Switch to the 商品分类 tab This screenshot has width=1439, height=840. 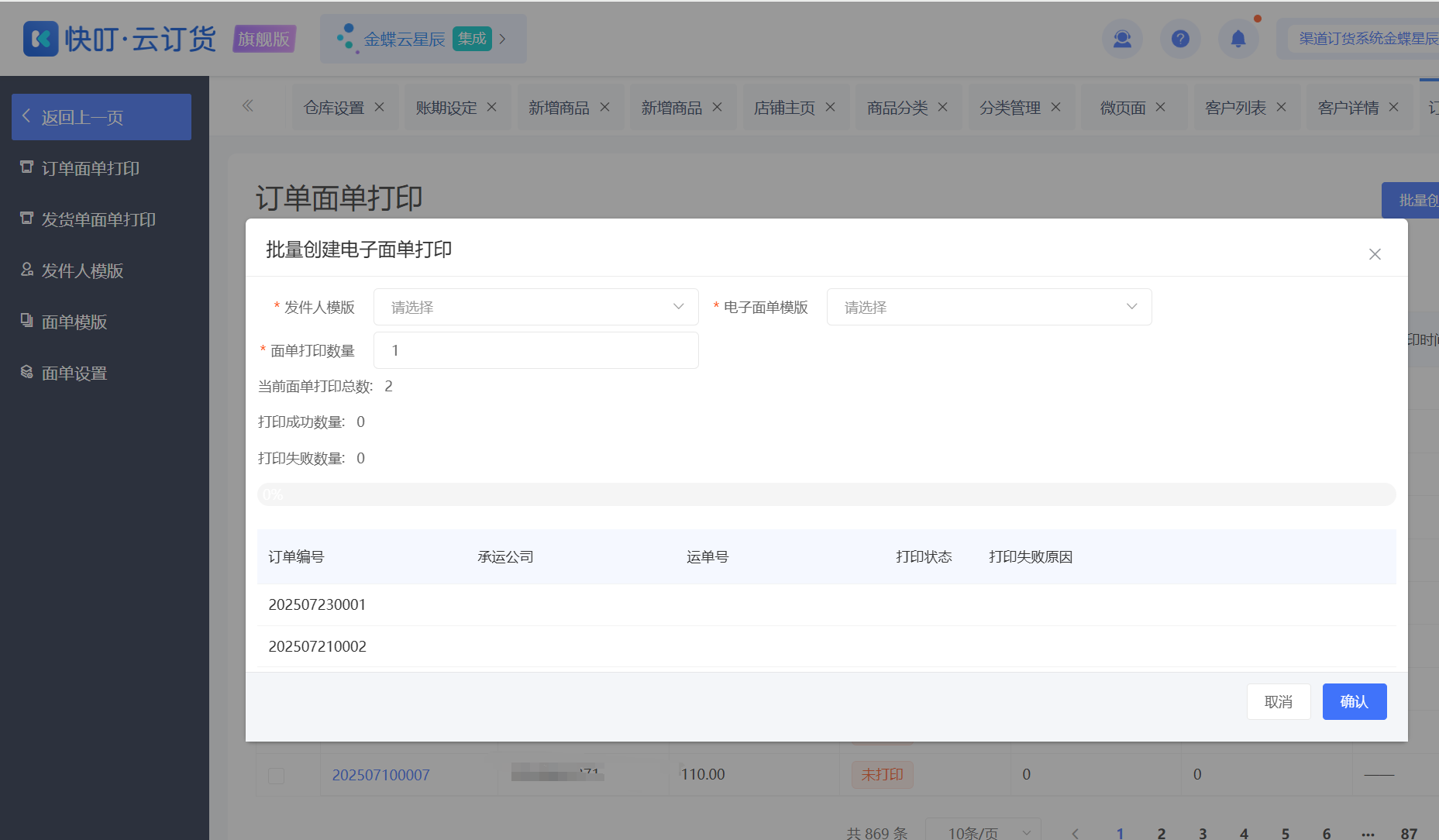897,108
